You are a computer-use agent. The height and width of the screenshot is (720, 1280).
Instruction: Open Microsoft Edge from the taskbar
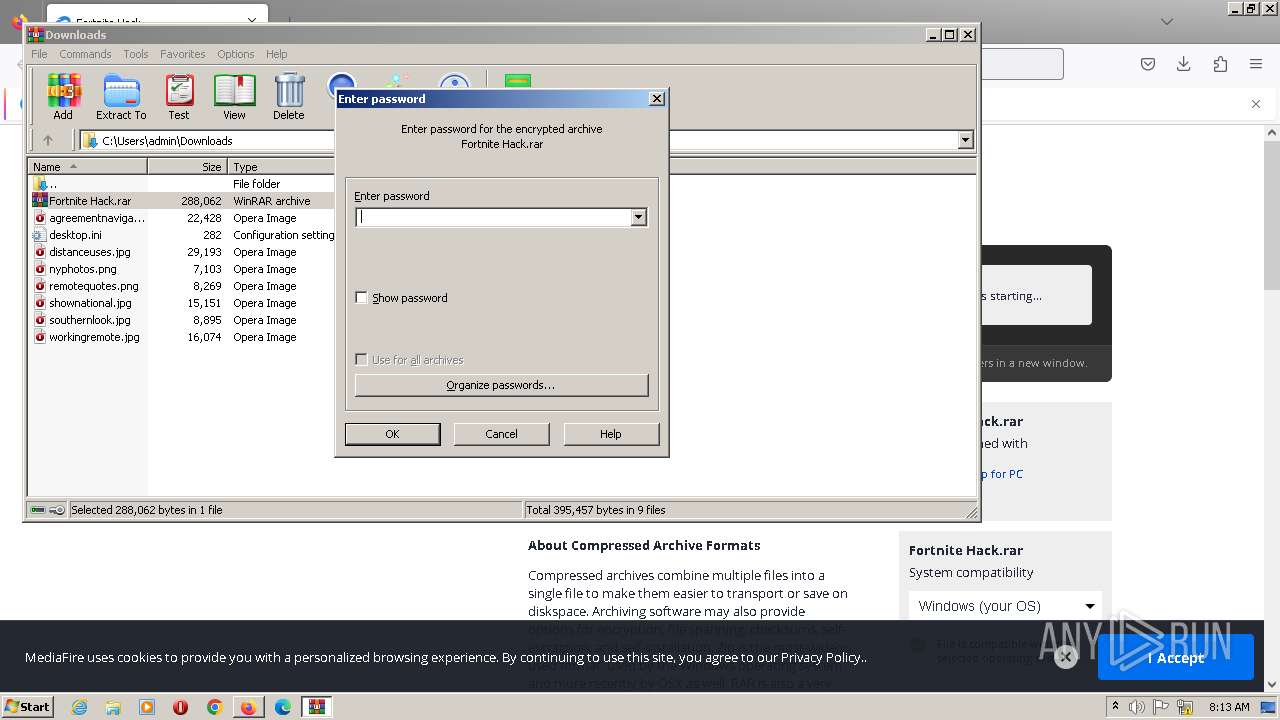coord(283,707)
